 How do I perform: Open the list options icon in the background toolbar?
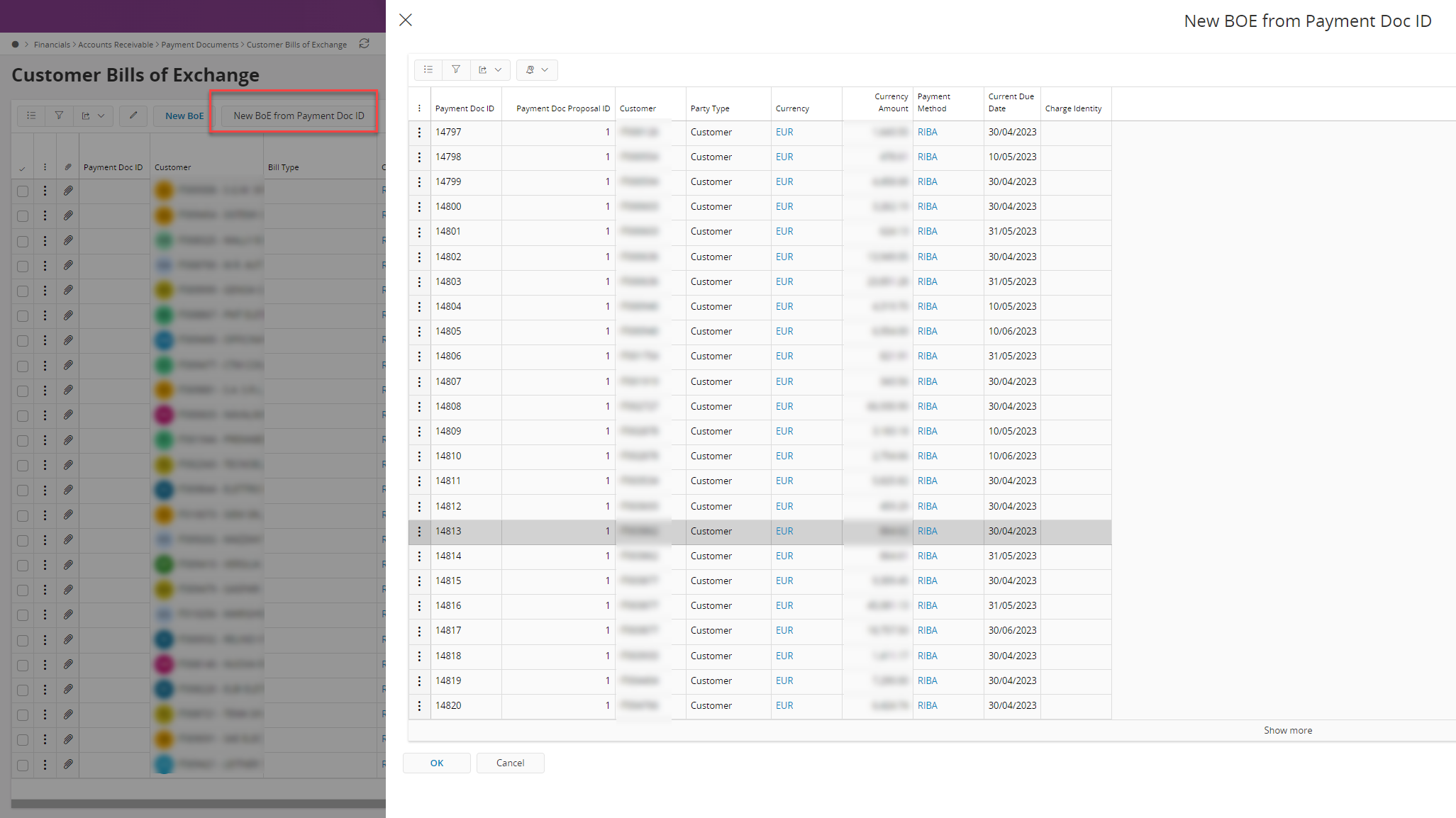coord(31,116)
